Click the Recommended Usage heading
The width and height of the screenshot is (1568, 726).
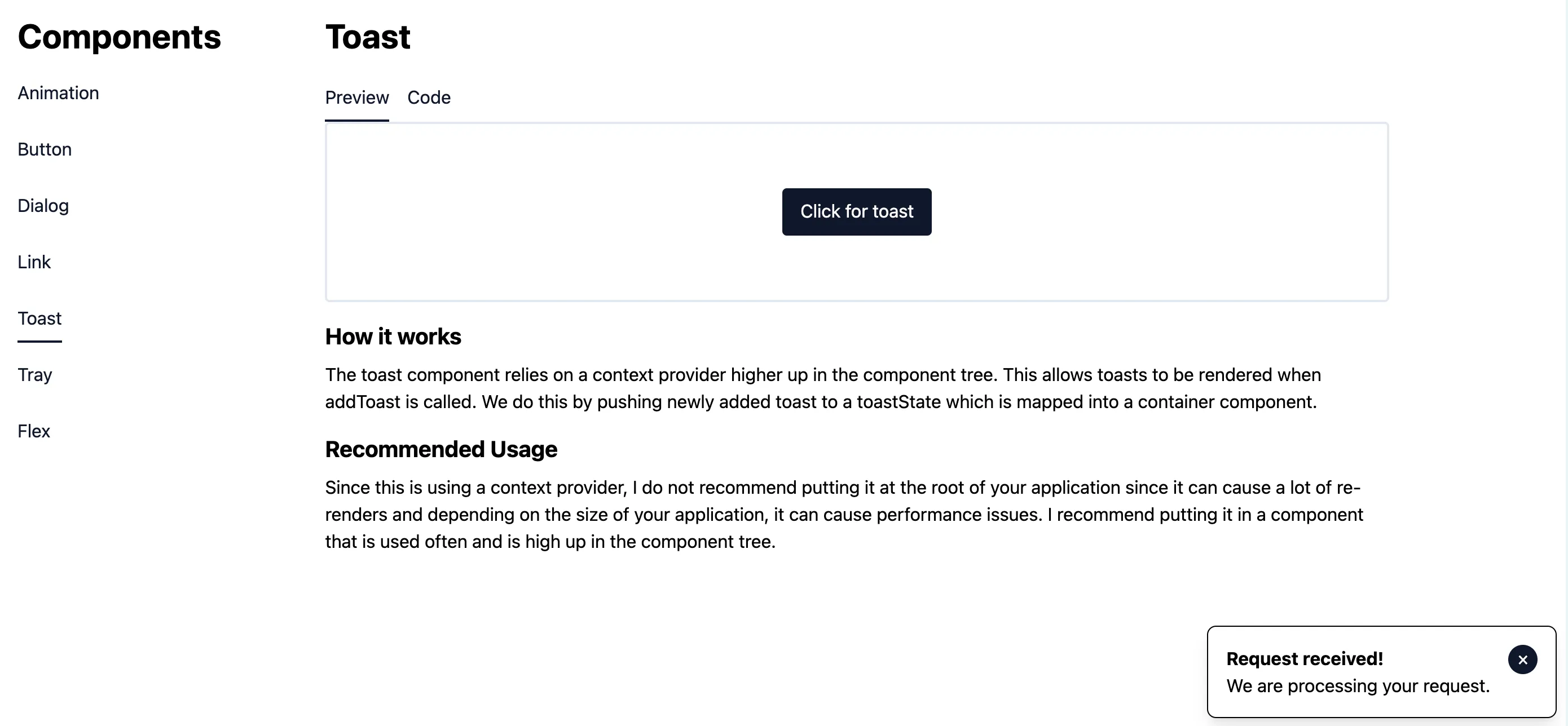coord(441,449)
